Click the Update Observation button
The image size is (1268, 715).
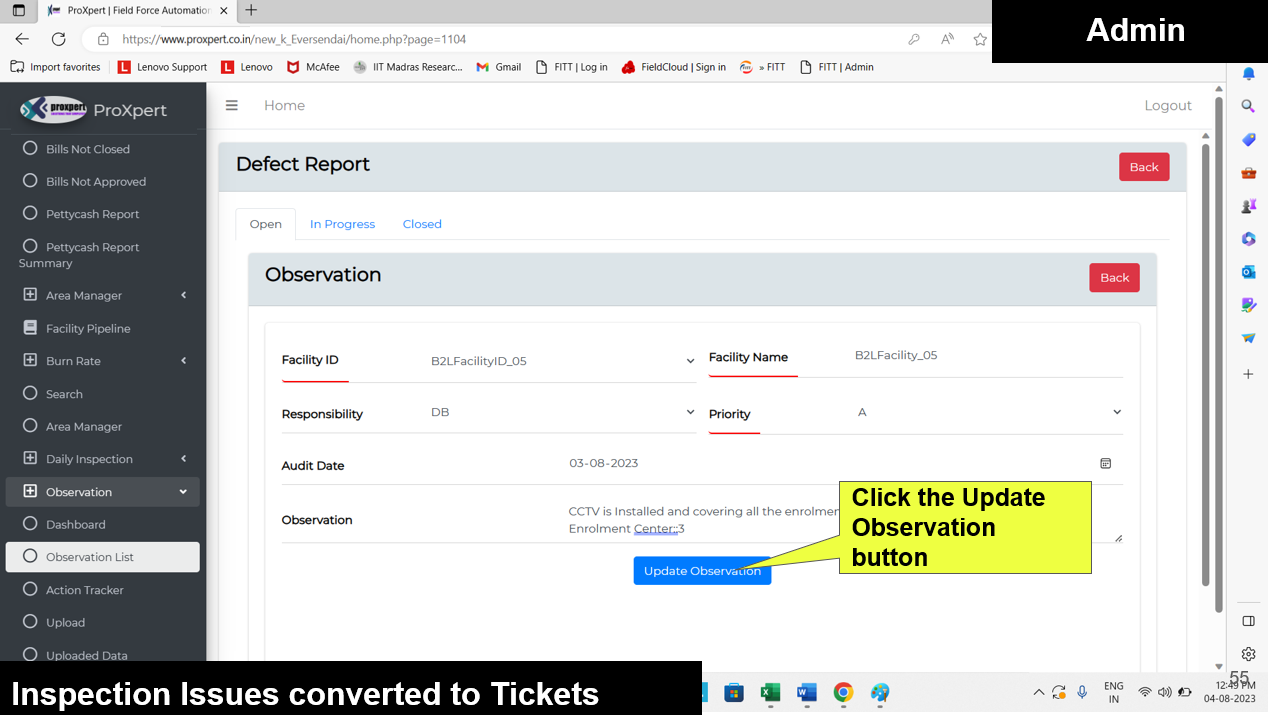point(701,571)
